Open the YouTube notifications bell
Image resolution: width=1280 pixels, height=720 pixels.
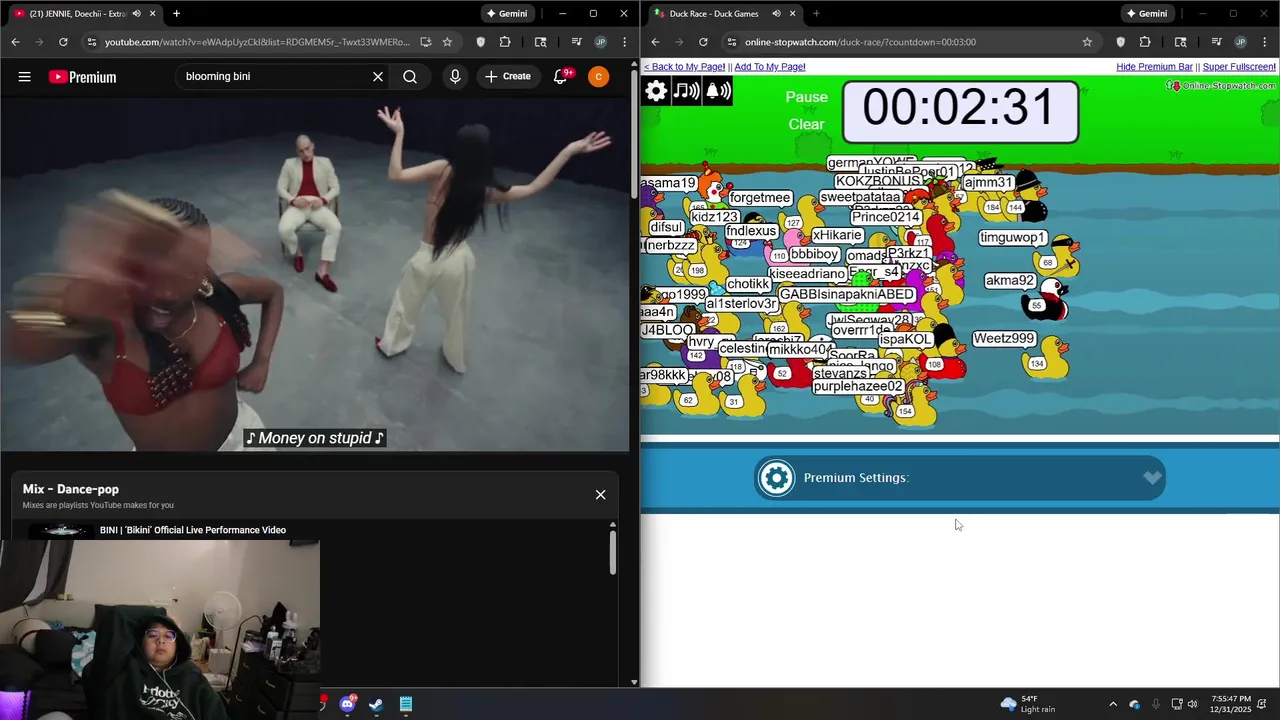coord(561,76)
